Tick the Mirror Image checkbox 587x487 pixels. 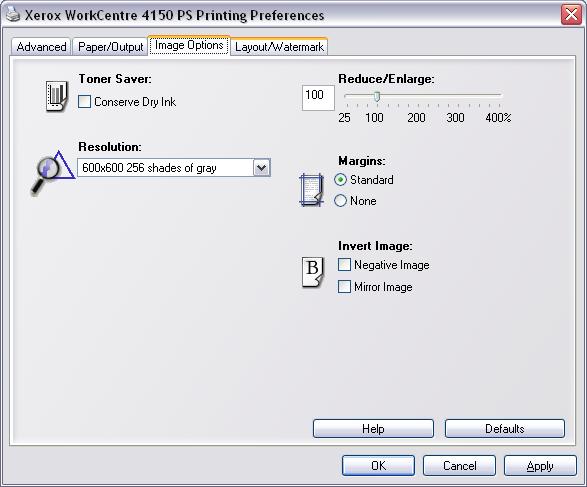tap(344, 287)
